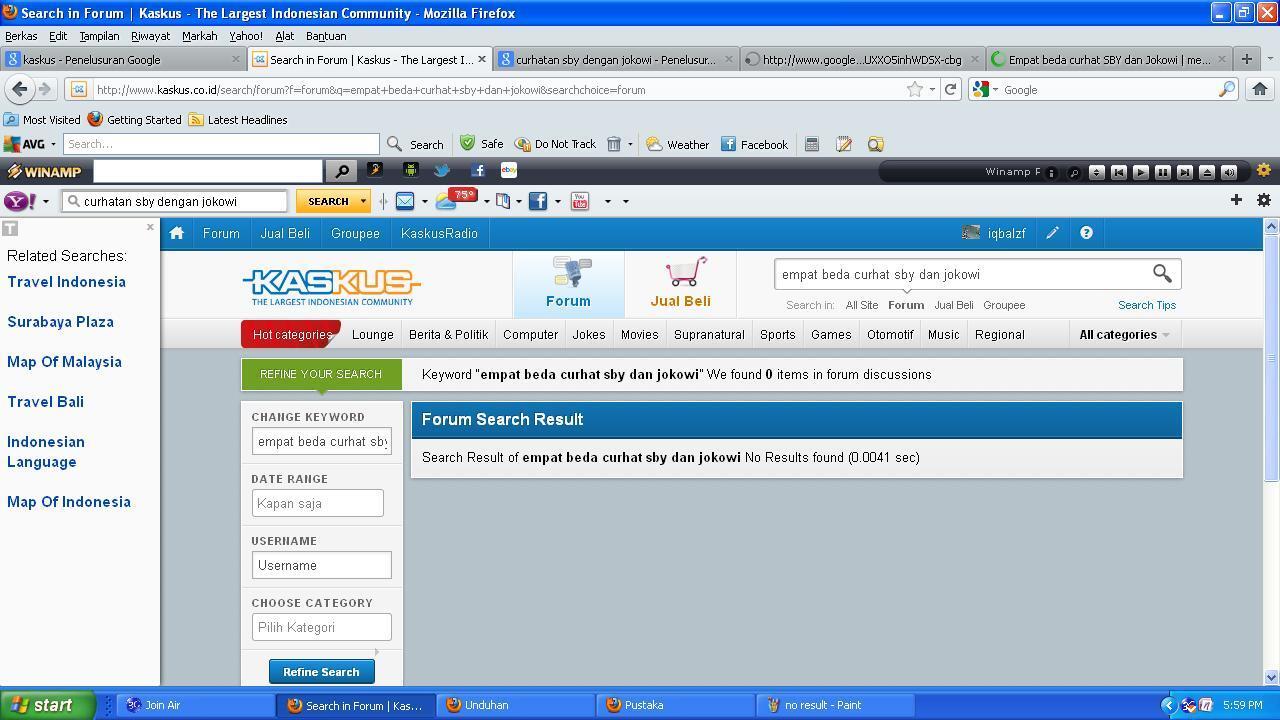This screenshot has width=1280, height=720.
Task: Toggle the AVG Do Not Track button
Action: [x=555, y=144]
